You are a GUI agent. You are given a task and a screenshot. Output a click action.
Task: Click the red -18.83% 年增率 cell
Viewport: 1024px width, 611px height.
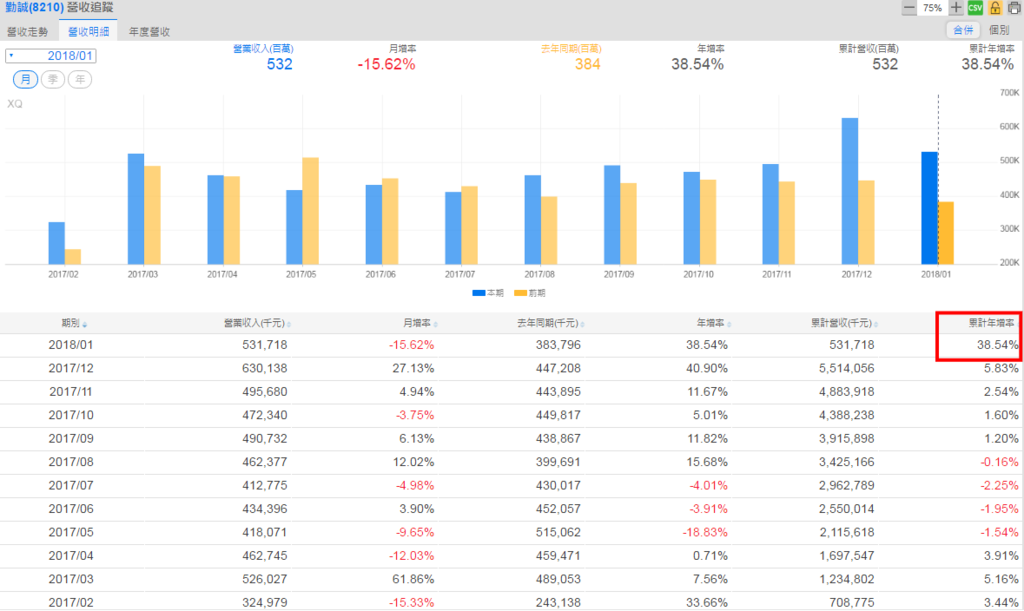(705, 533)
